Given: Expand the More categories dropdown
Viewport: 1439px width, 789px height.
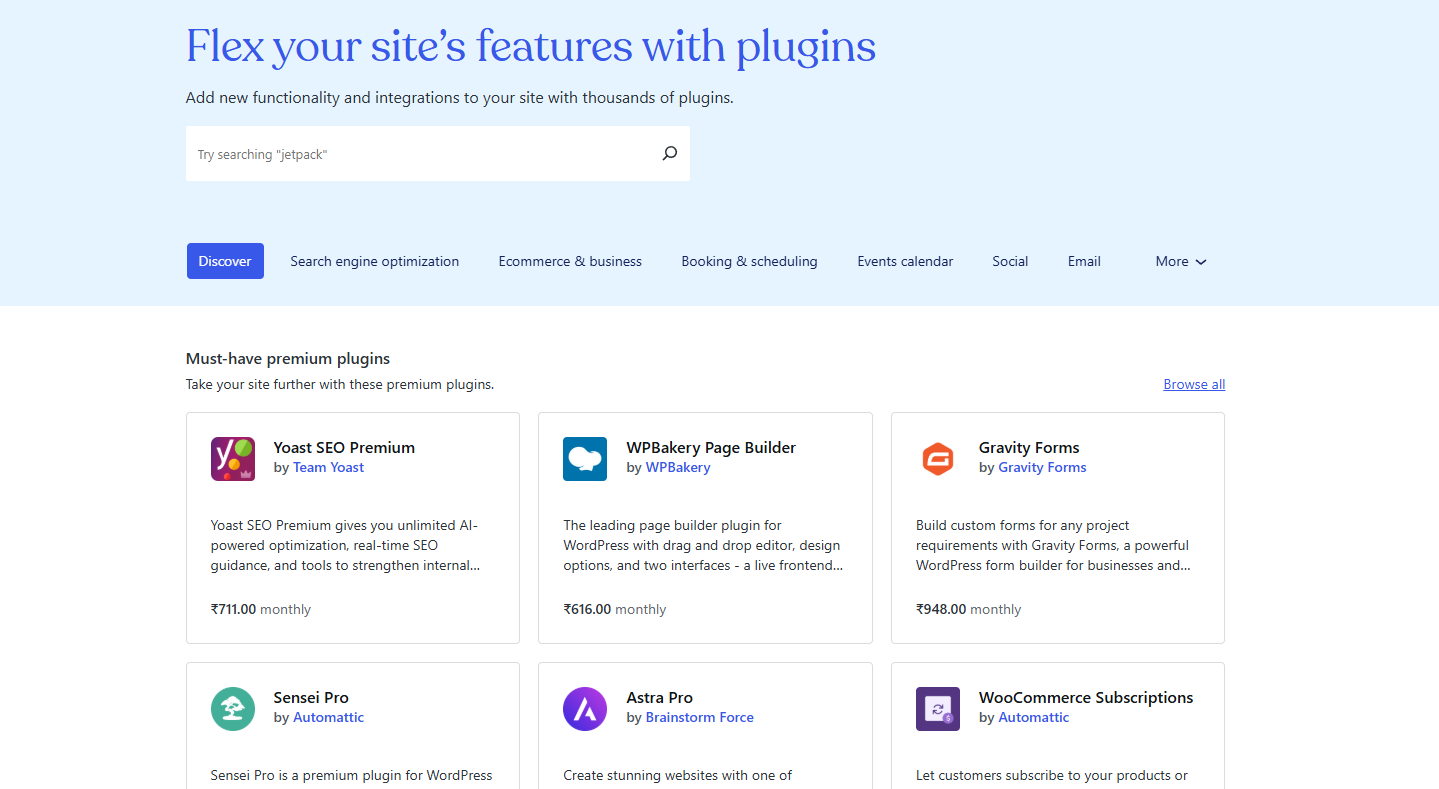Looking at the screenshot, I should (1181, 261).
